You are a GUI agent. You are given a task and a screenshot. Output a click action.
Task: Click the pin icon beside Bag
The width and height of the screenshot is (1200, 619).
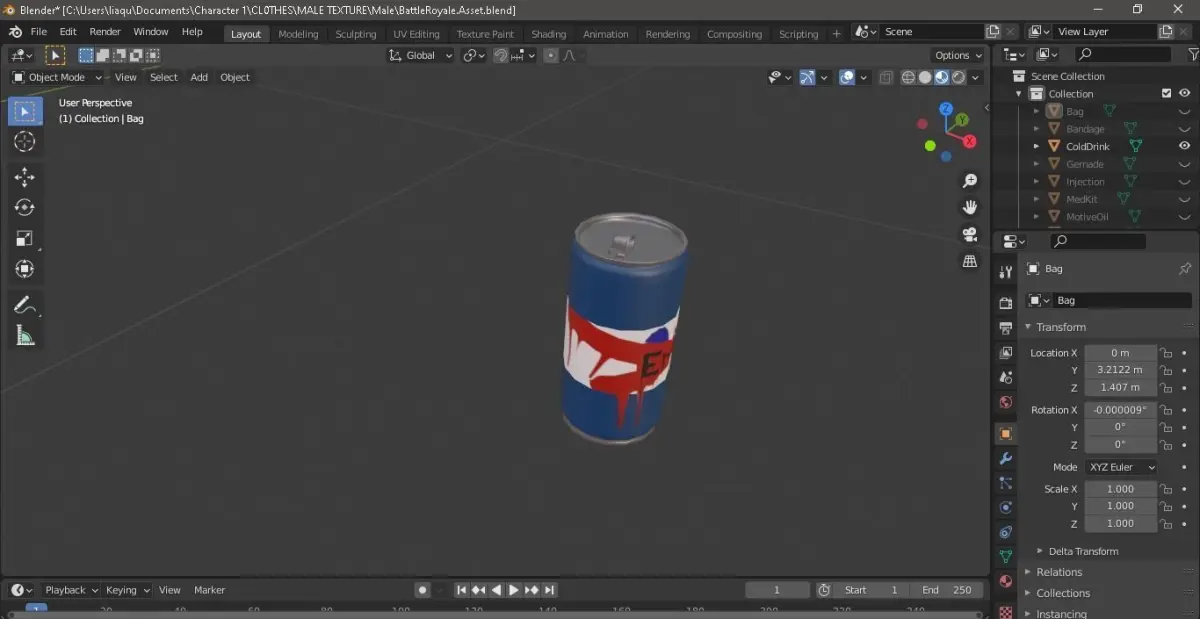click(x=1185, y=269)
